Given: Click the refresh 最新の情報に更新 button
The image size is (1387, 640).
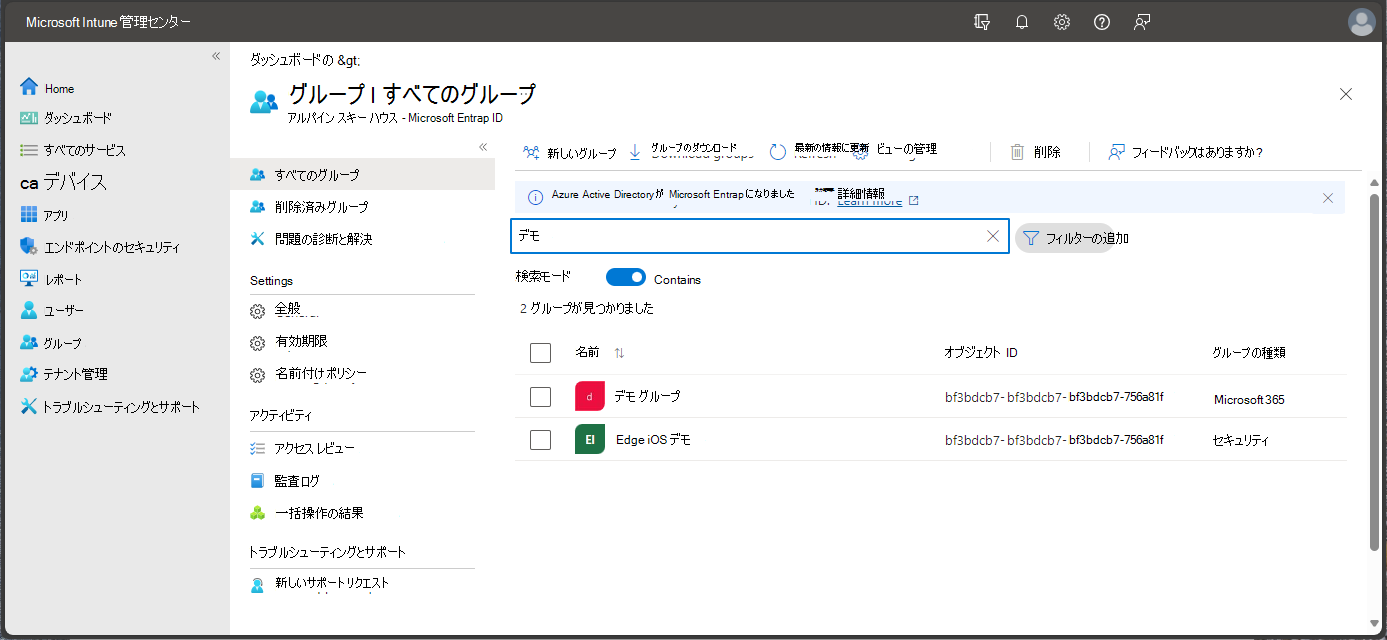Looking at the screenshot, I should (x=819, y=151).
